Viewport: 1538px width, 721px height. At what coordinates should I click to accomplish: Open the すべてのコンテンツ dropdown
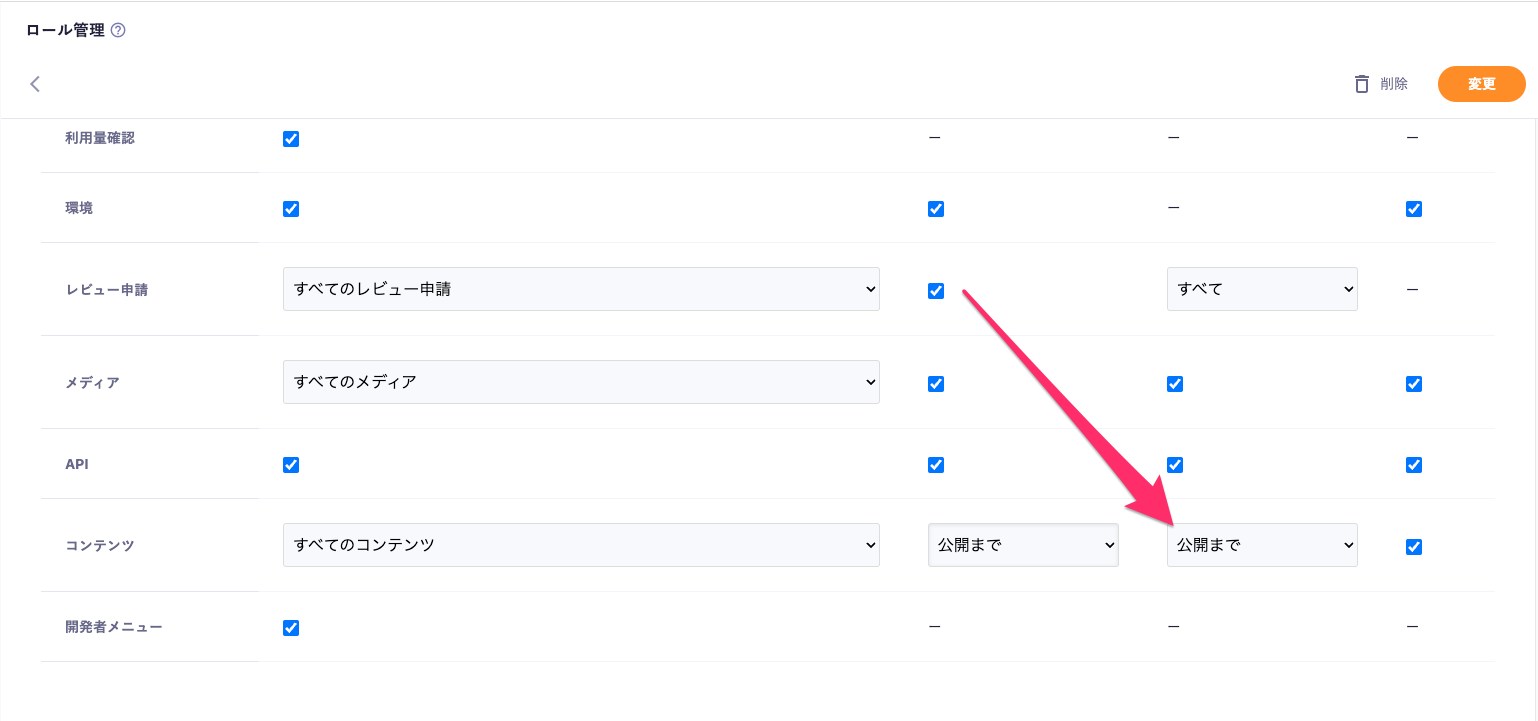[x=580, y=545]
